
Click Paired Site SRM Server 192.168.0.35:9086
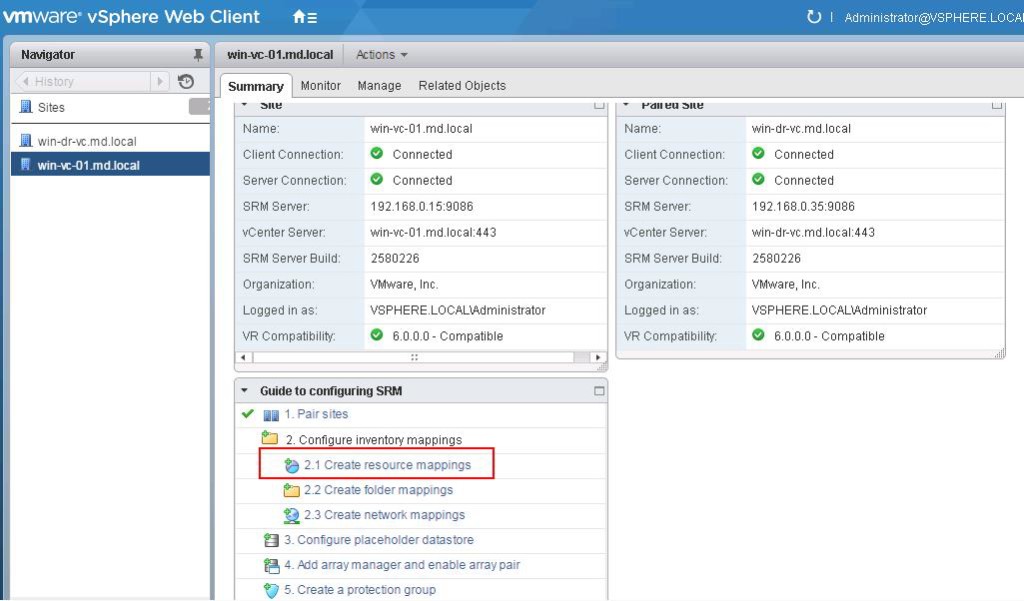pos(803,206)
